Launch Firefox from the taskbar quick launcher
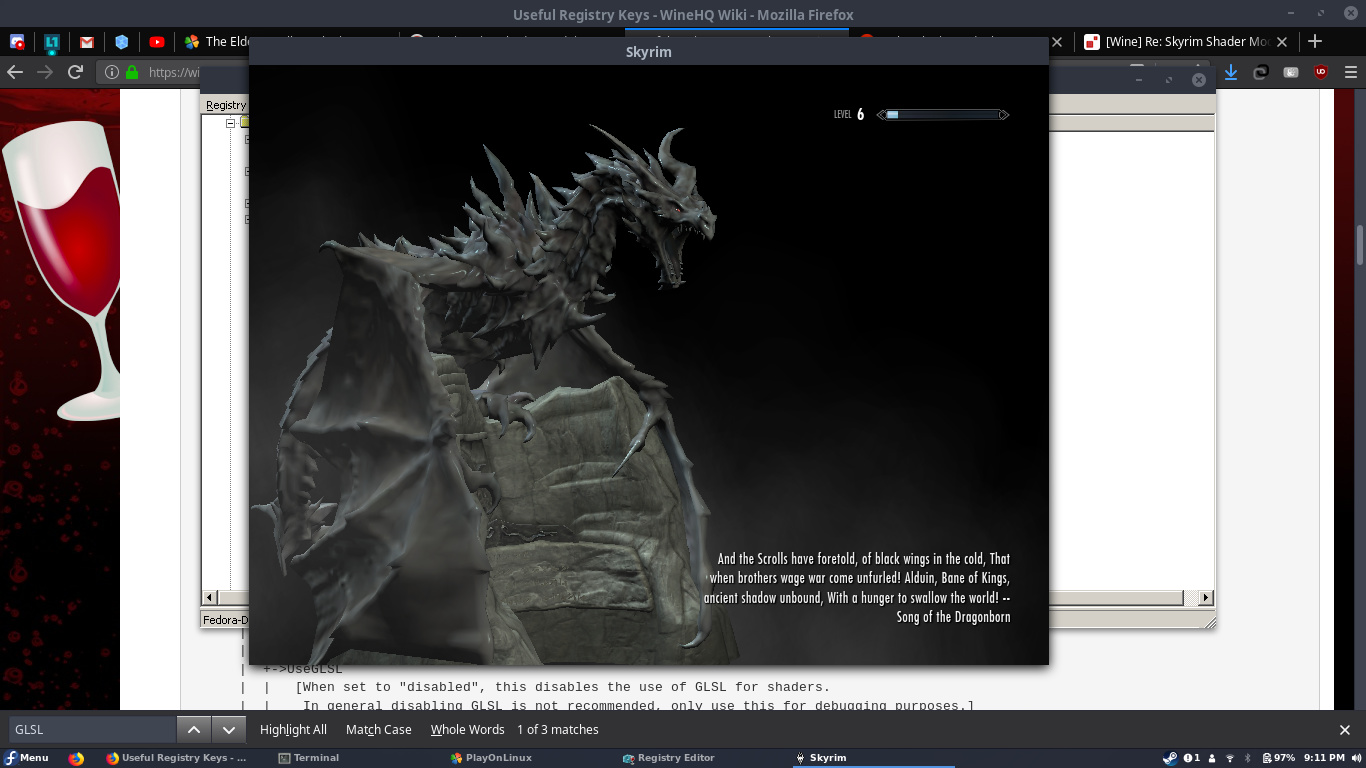1366x768 pixels. click(77, 758)
